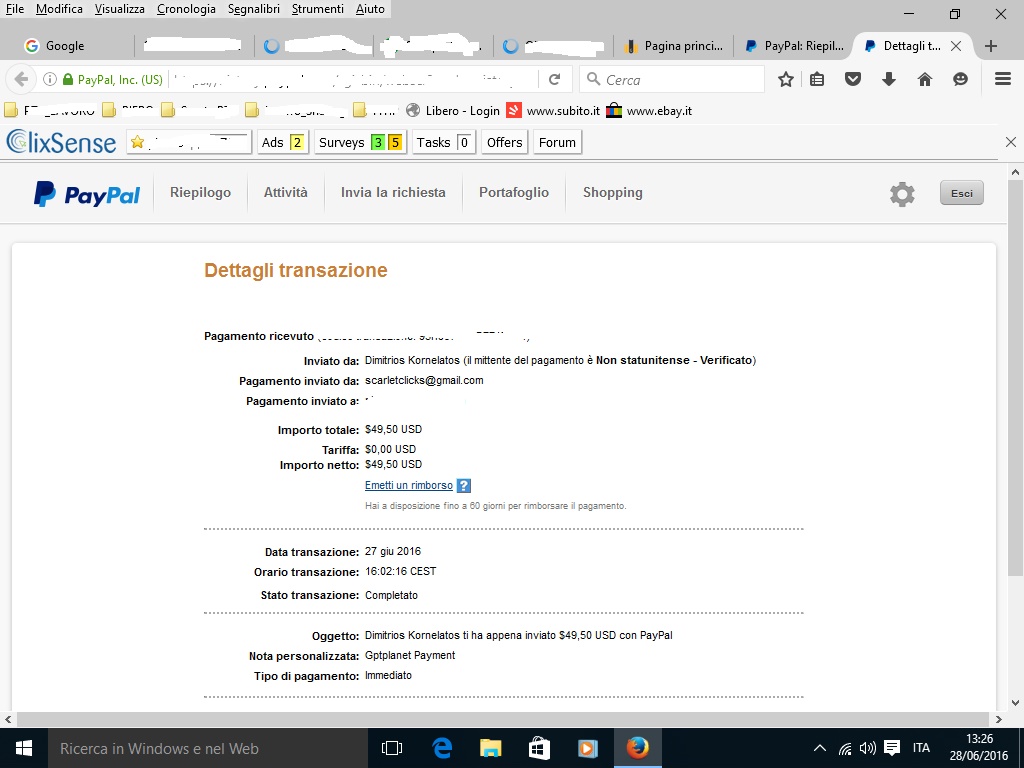Open the Pocket icon in Firefox toolbar
The image size is (1024, 768).
click(x=853, y=80)
